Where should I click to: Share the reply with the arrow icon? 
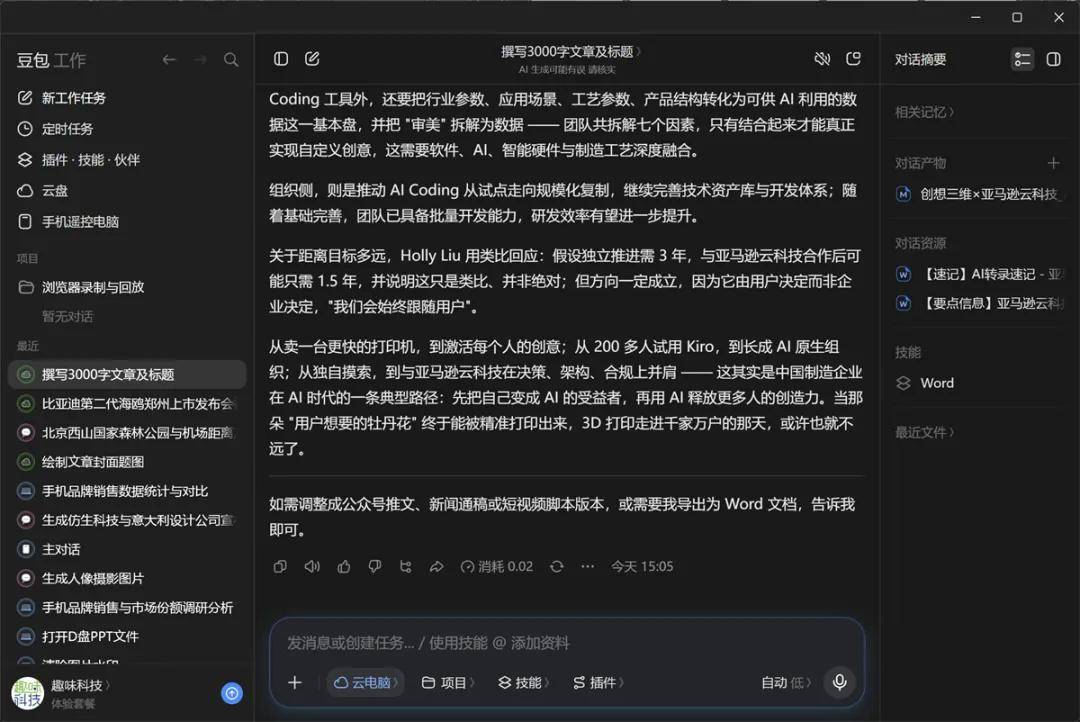coord(437,566)
